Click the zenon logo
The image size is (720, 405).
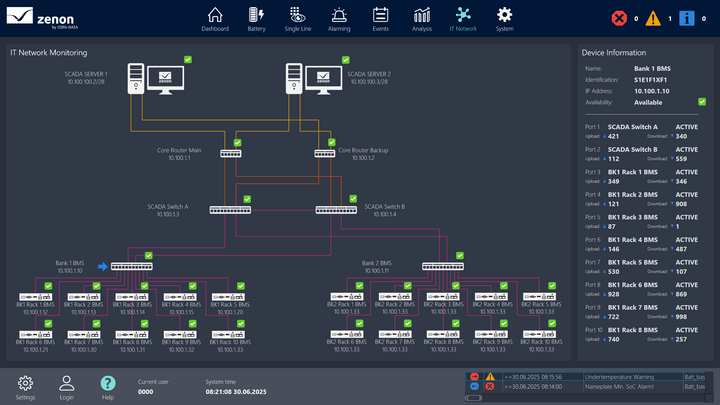click(x=42, y=18)
